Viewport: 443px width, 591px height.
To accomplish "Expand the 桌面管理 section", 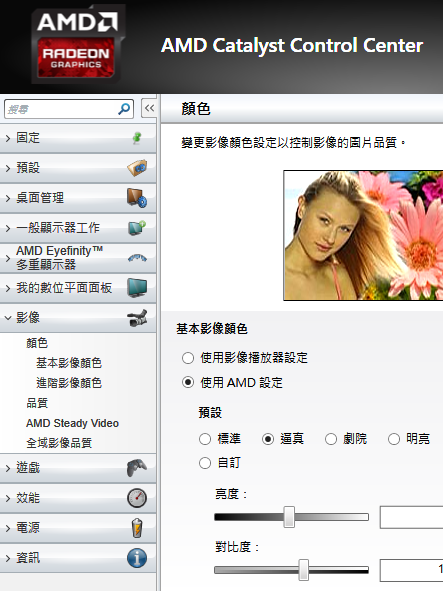I will pos(78,198).
